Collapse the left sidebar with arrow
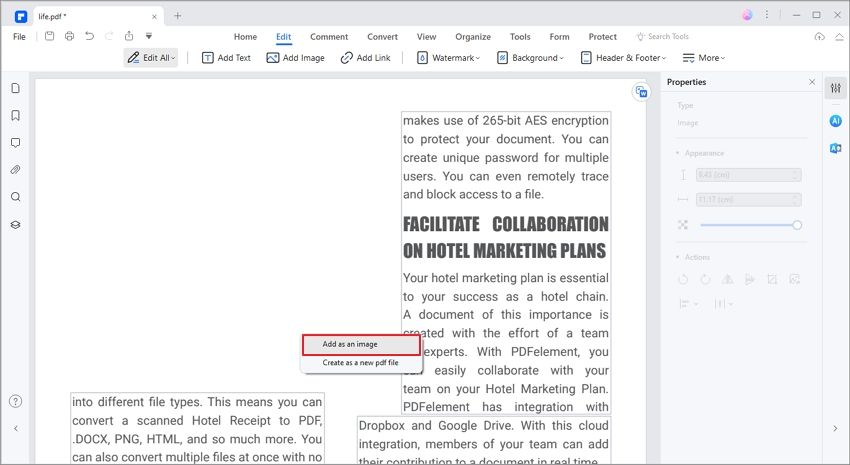 [x=16, y=428]
